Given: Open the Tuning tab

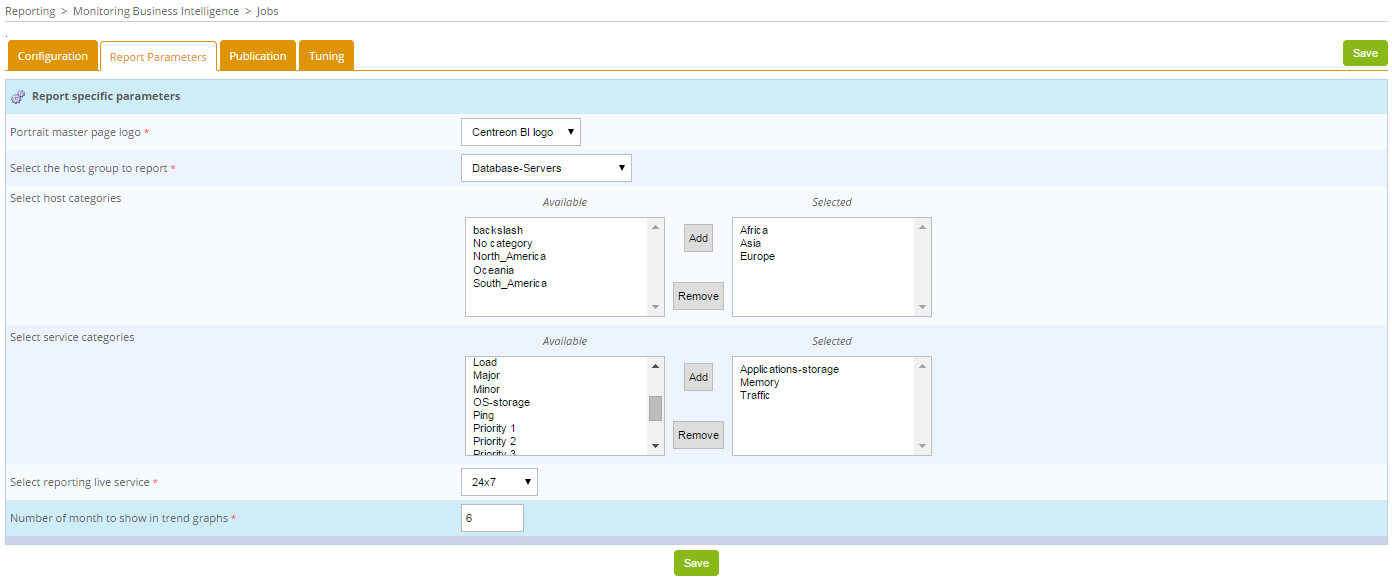Looking at the screenshot, I should tap(326, 56).
